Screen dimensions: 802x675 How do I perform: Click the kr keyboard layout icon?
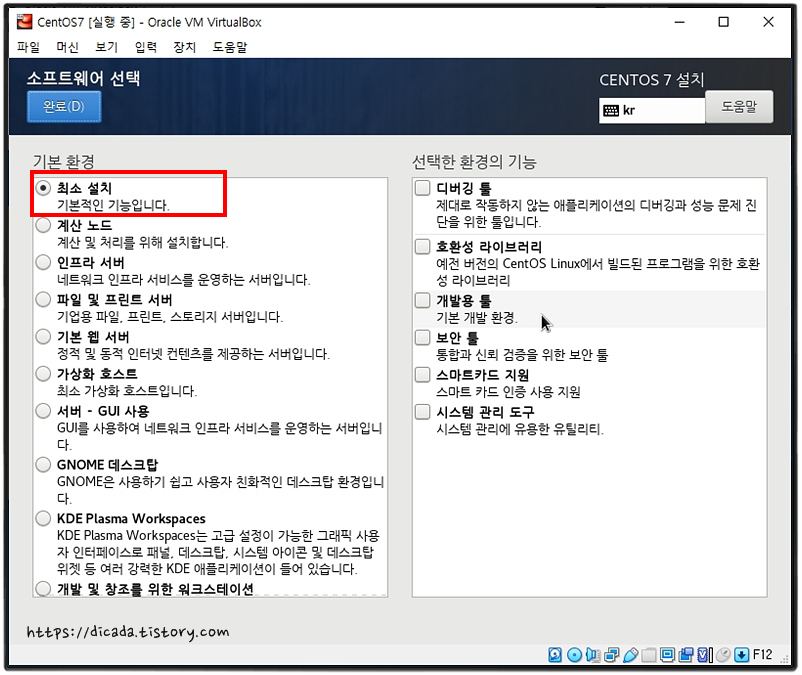coord(611,110)
